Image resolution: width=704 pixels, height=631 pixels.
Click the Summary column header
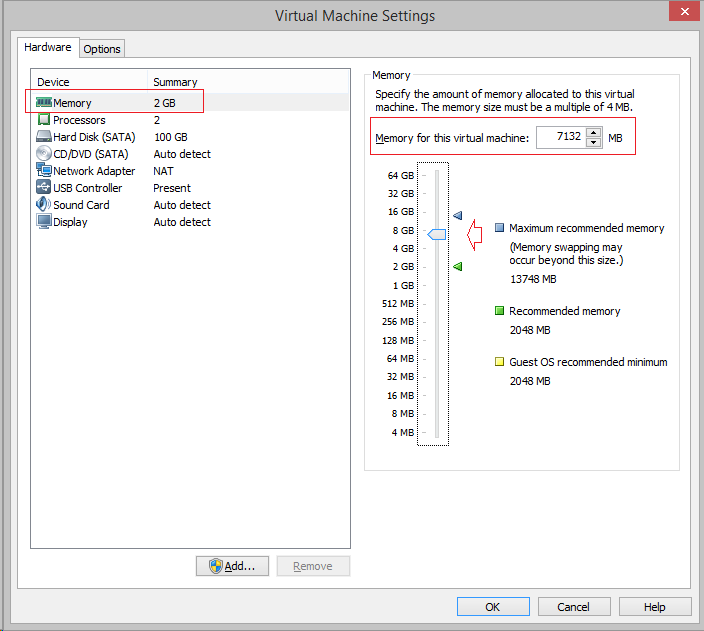coord(175,82)
